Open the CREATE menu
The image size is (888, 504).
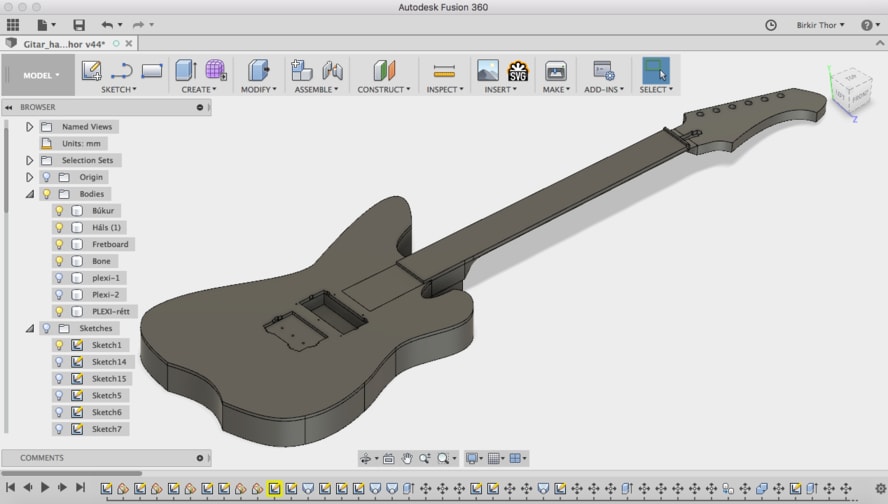[199, 89]
